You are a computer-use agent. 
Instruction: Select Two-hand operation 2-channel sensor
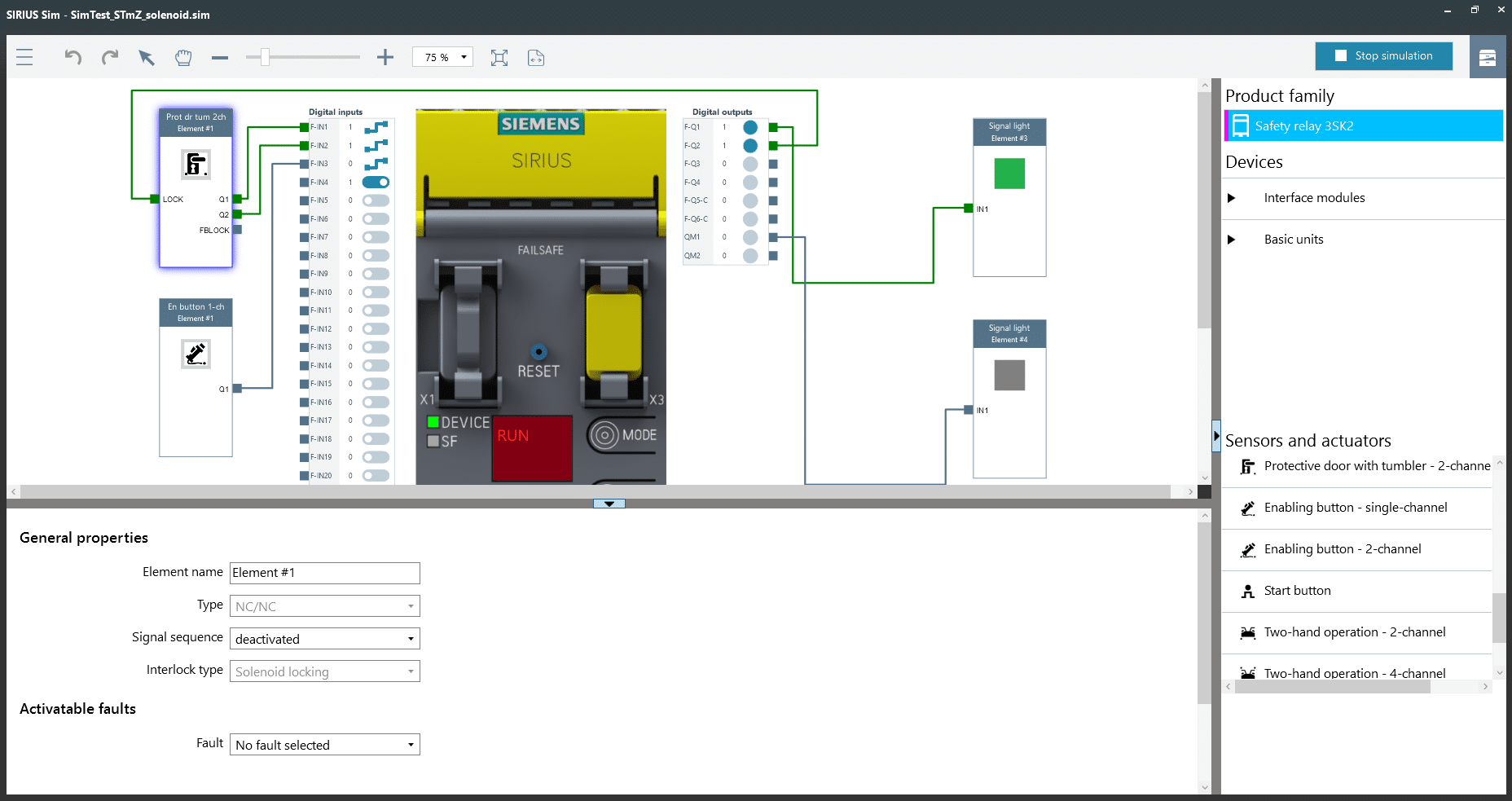[1357, 632]
